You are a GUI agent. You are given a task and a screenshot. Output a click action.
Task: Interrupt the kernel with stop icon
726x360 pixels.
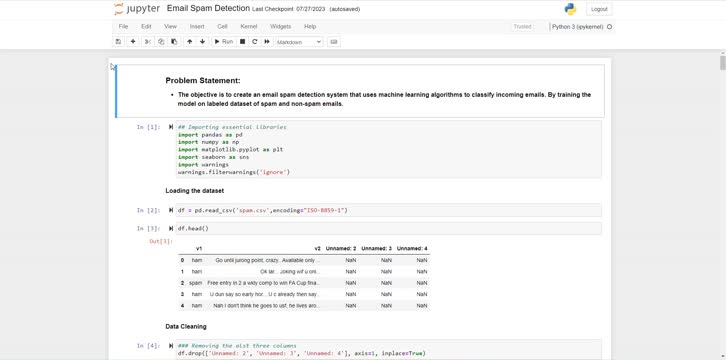[x=242, y=42]
